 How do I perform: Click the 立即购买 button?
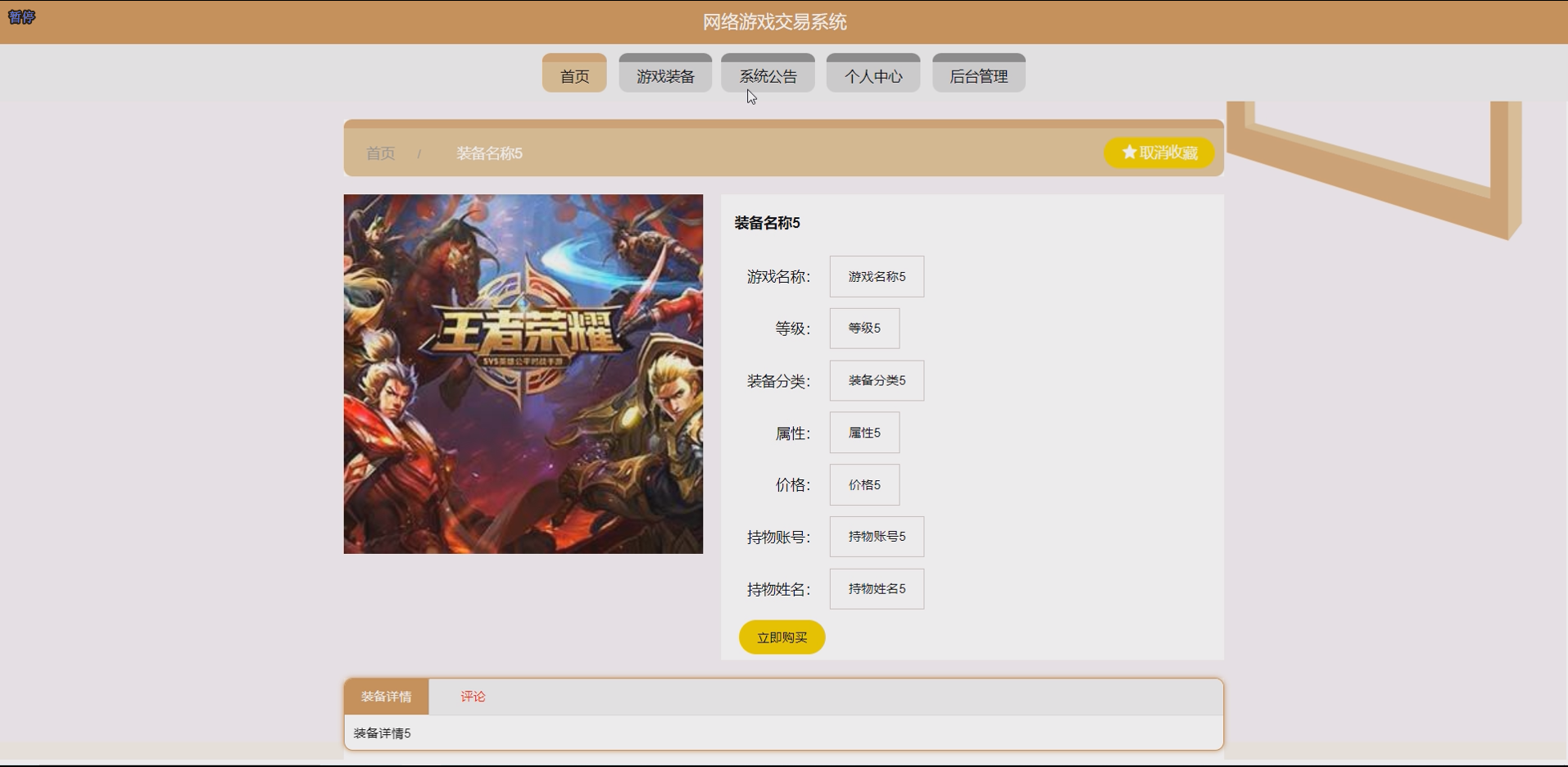[x=782, y=638]
